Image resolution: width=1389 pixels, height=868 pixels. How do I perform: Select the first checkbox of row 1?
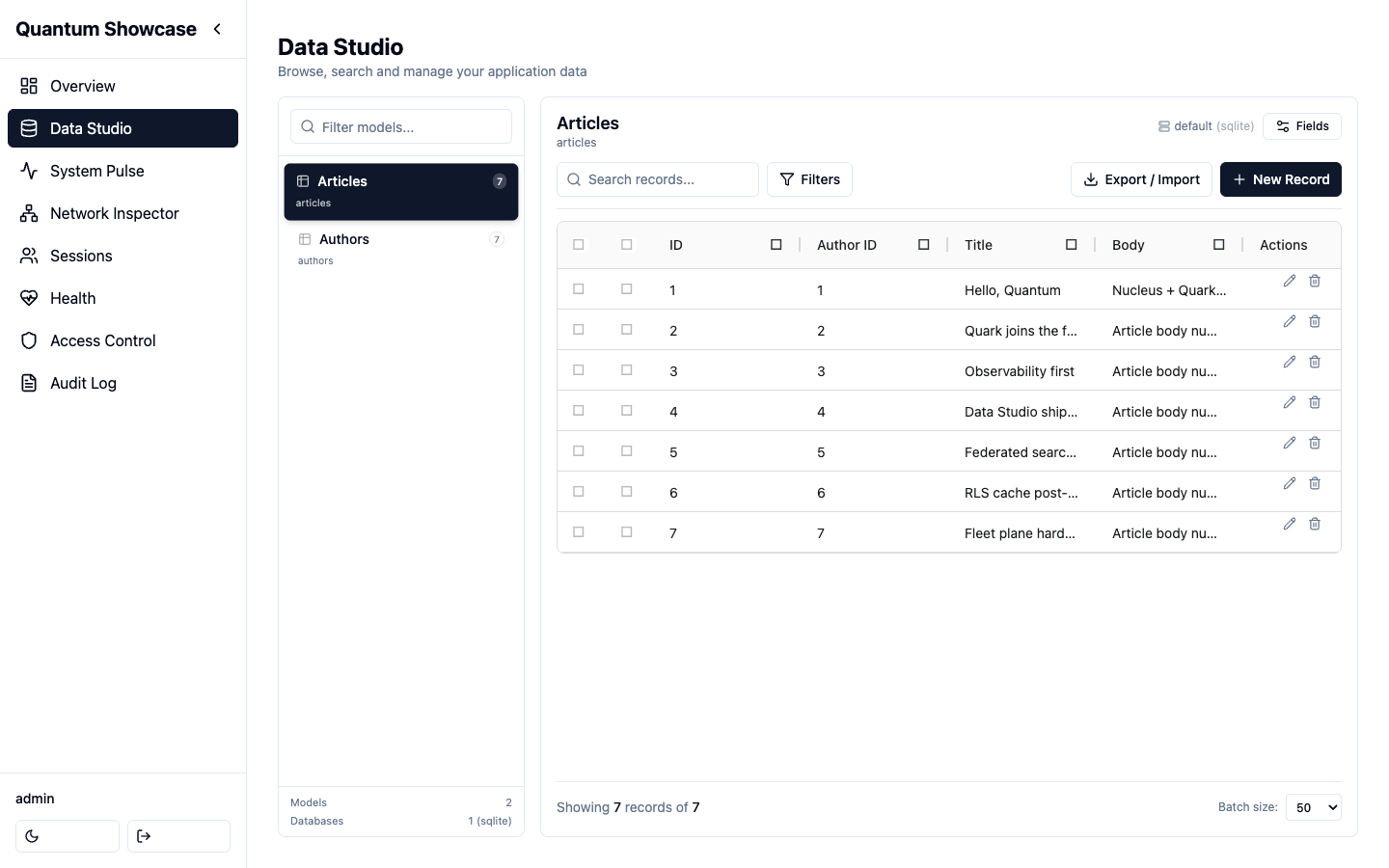click(x=579, y=289)
